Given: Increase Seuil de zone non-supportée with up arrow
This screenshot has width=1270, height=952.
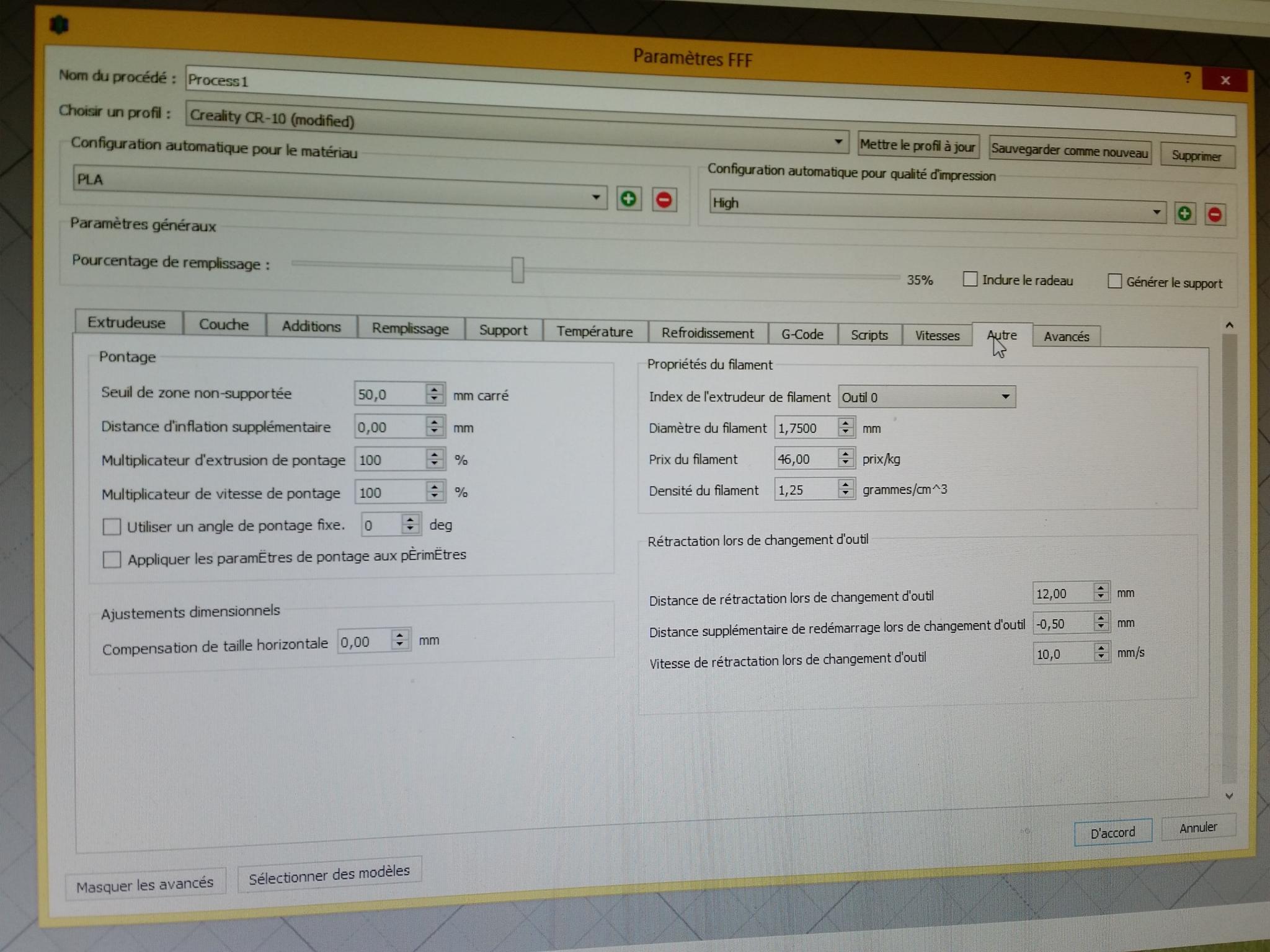Looking at the screenshot, I should (435, 389).
